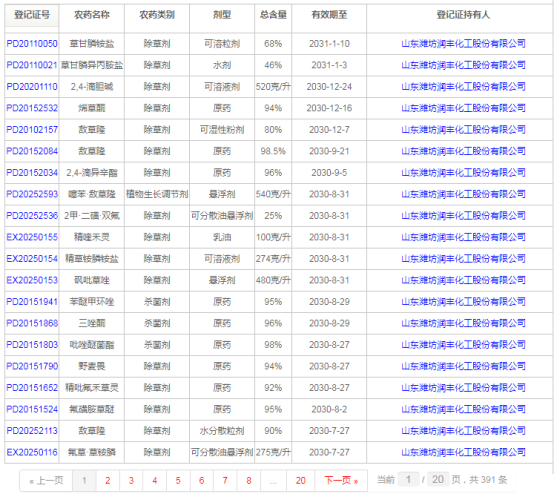Open registration EX20250116 link
Image resolution: width=554 pixels, height=494 pixels.
(32, 453)
